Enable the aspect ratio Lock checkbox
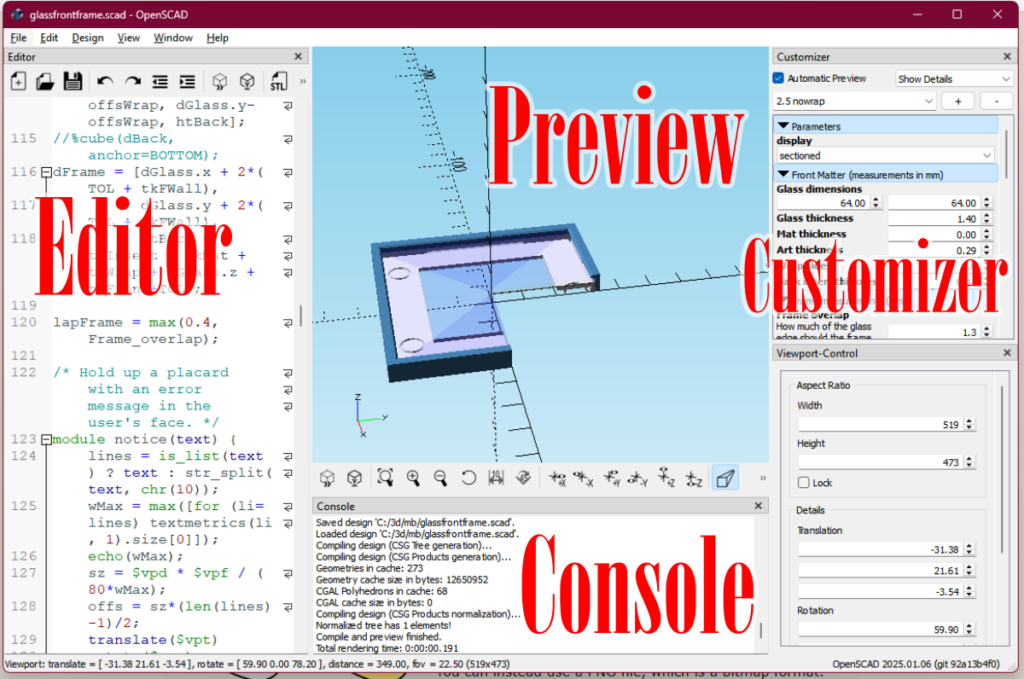This screenshot has width=1024, height=679. [x=804, y=482]
